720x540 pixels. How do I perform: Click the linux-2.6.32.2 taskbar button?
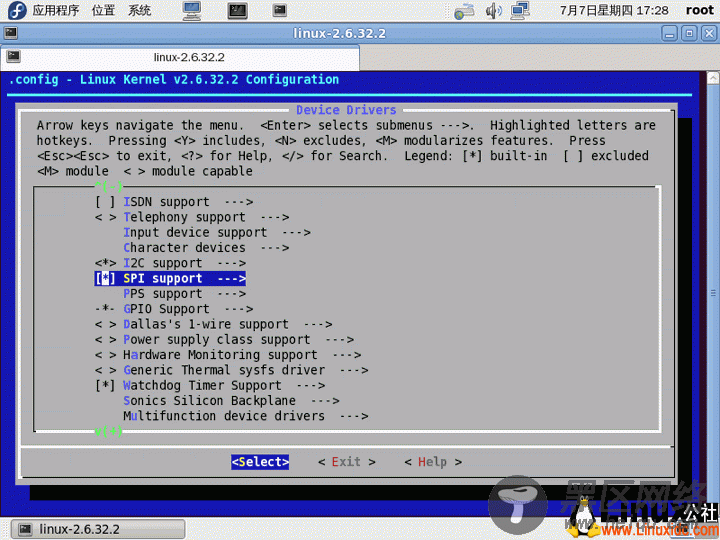tap(98, 529)
